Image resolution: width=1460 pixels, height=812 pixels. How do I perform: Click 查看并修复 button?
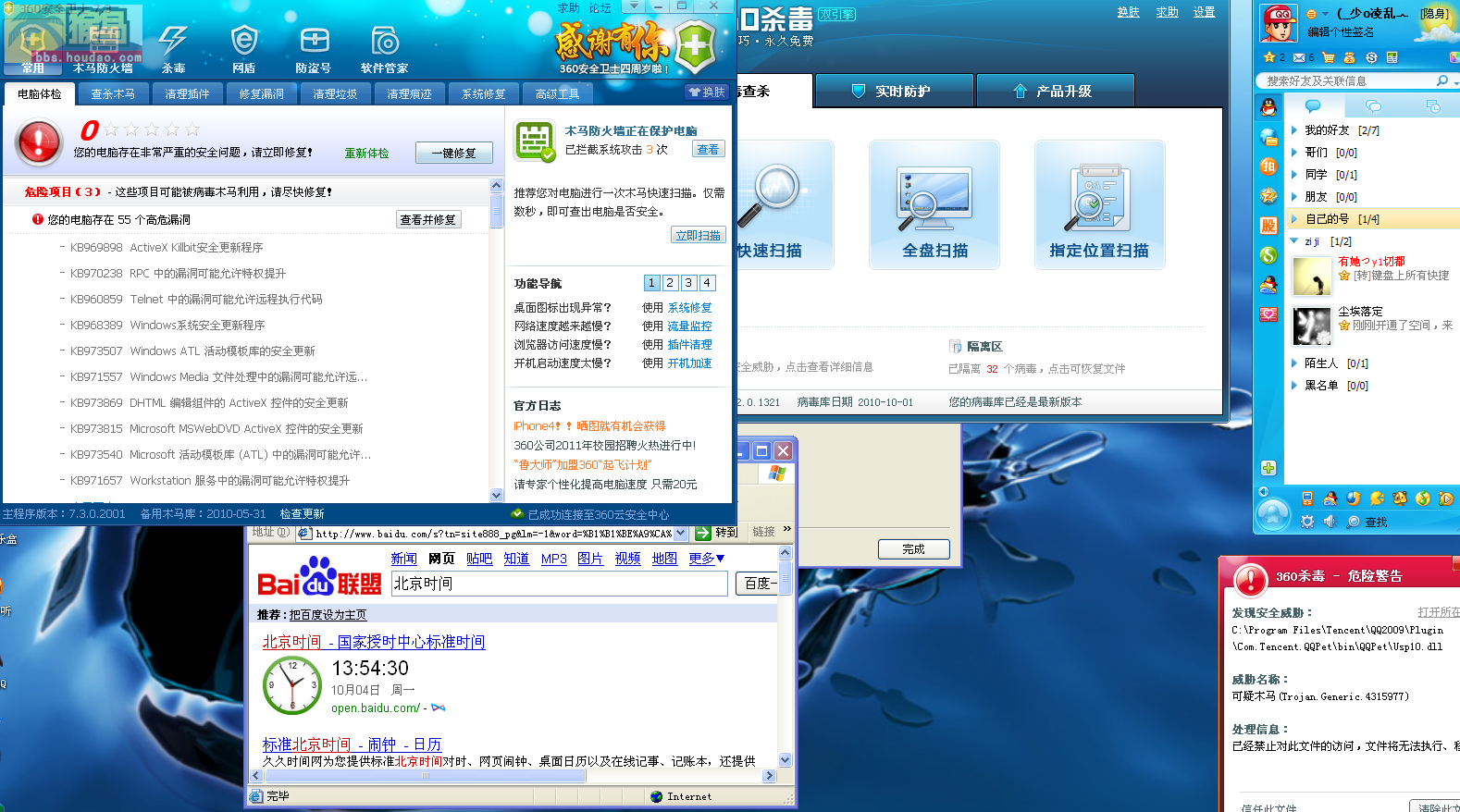click(428, 219)
